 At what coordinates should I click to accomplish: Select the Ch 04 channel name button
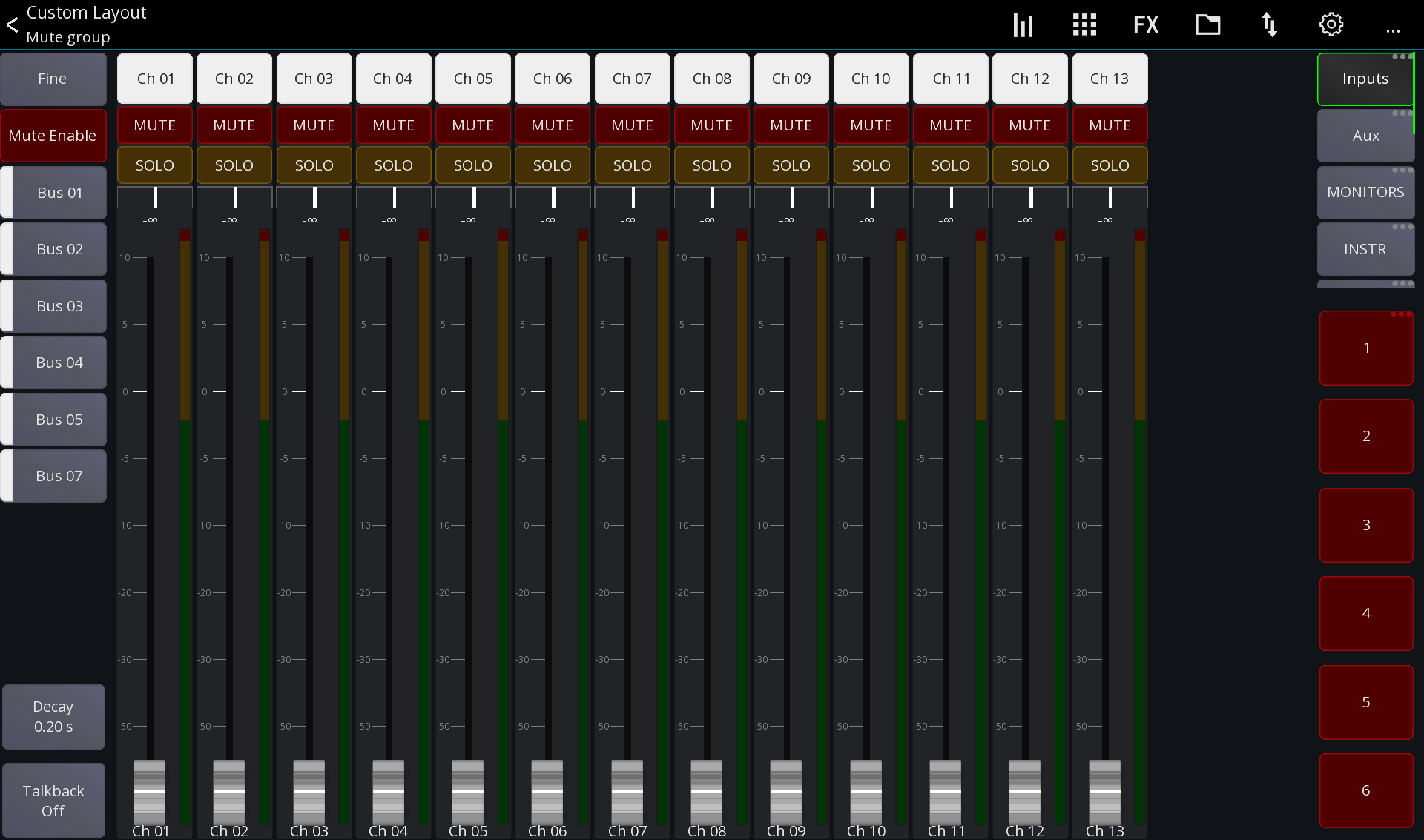click(x=393, y=79)
